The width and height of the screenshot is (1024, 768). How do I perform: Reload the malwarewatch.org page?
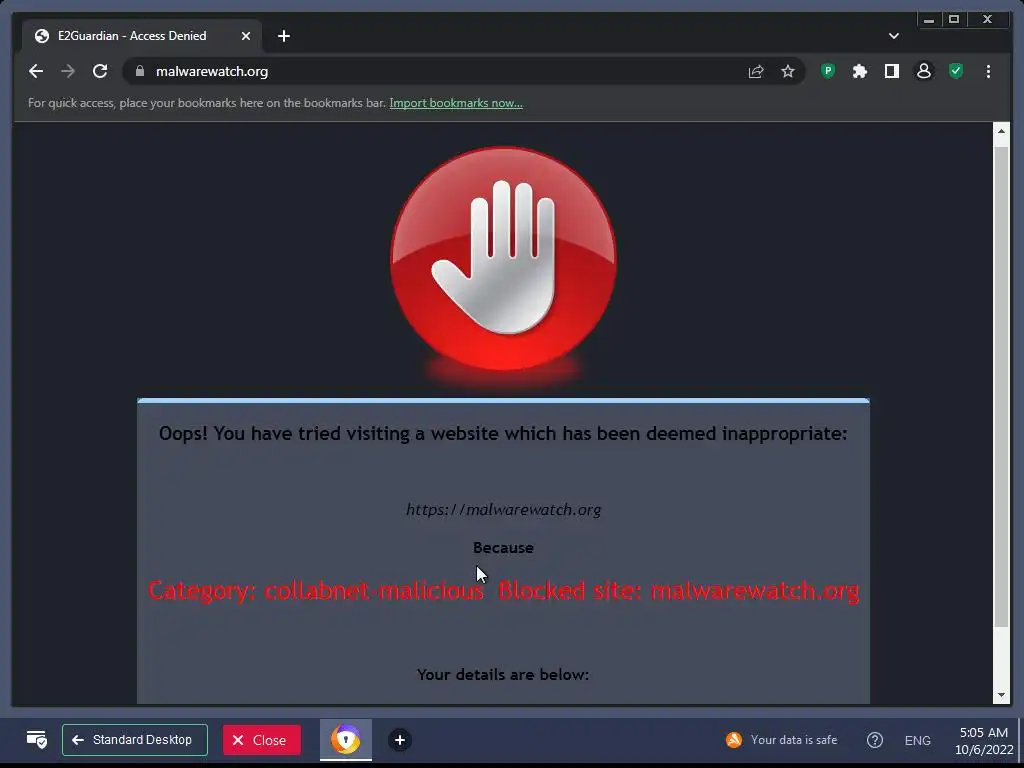(x=100, y=71)
